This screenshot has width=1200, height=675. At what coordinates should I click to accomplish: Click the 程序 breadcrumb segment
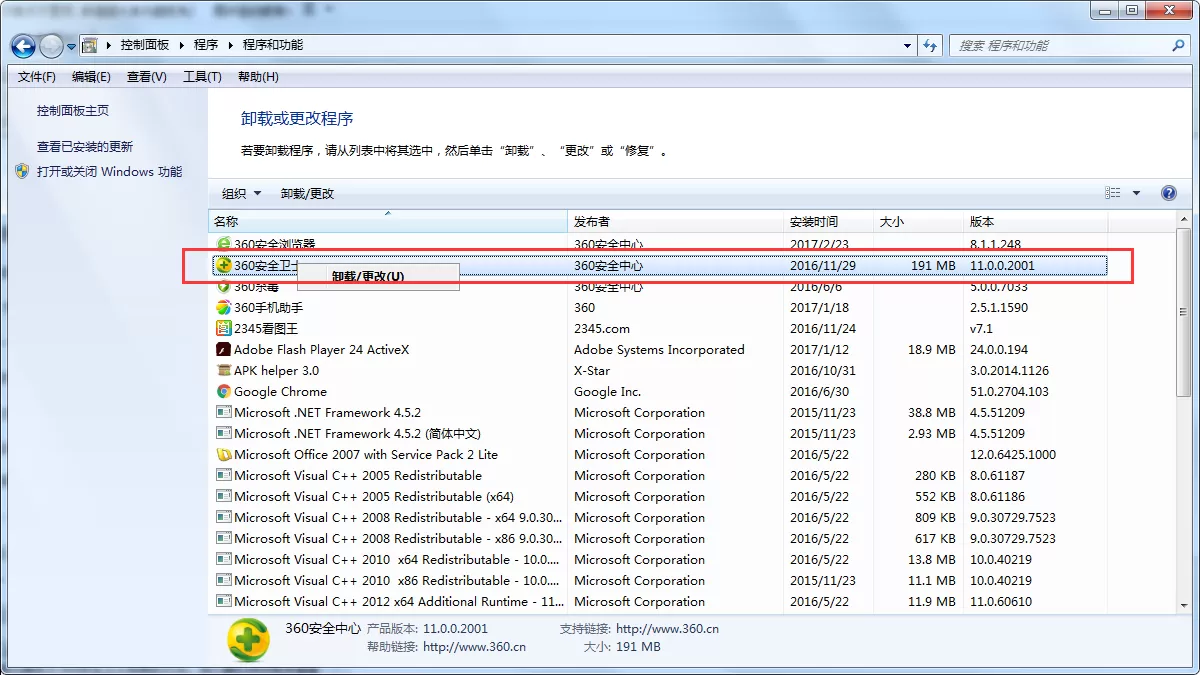206,46
